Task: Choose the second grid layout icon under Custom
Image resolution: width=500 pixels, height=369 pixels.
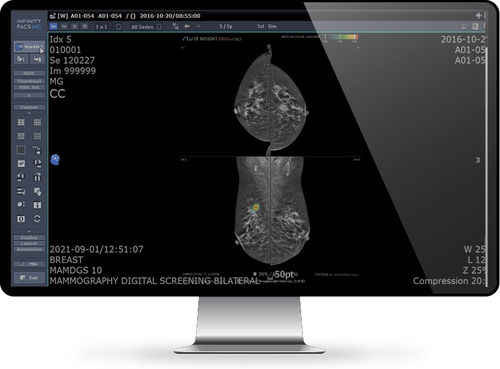Action: pyautogui.click(x=37, y=122)
